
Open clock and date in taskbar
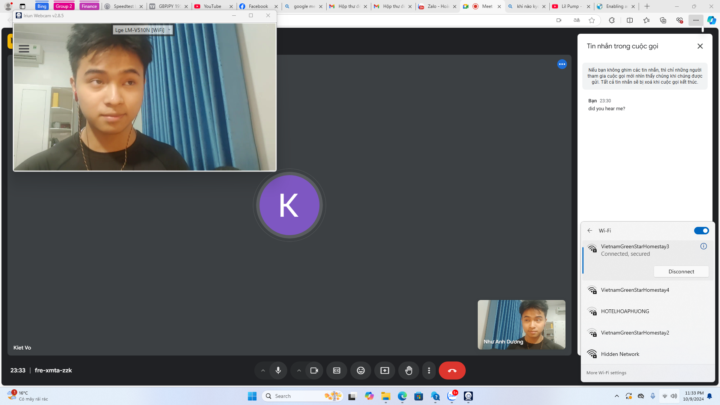coord(693,396)
